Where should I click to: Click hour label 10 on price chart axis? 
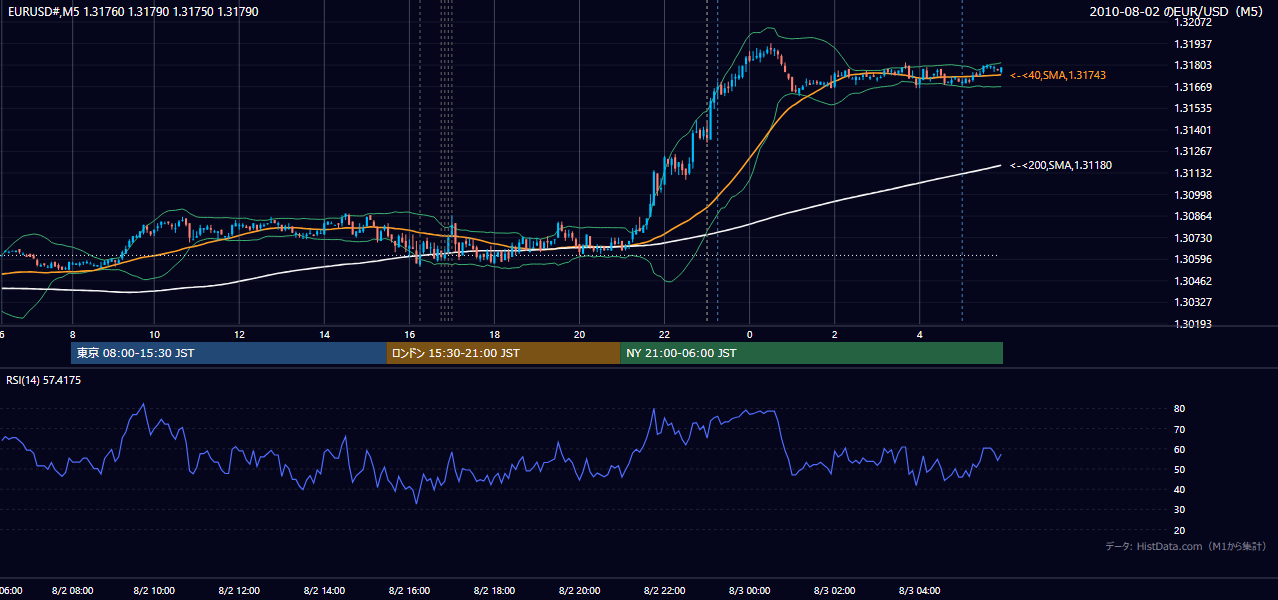pyautogui.click(x=154, y=334)
